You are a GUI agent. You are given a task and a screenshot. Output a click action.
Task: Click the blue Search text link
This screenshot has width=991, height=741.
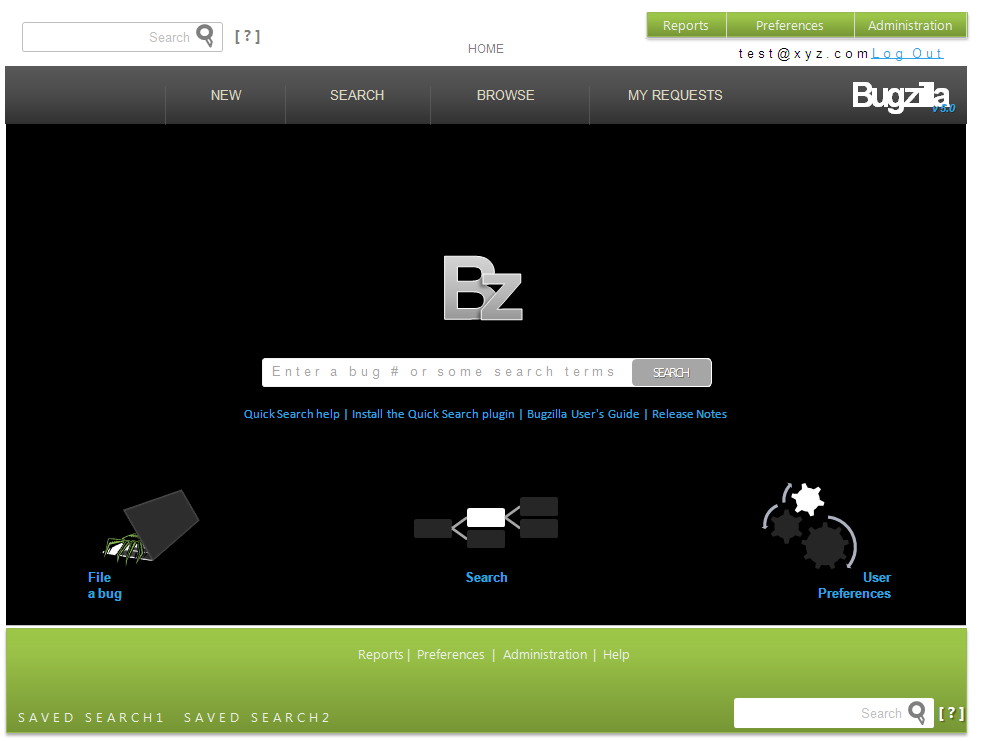(486, 577)
